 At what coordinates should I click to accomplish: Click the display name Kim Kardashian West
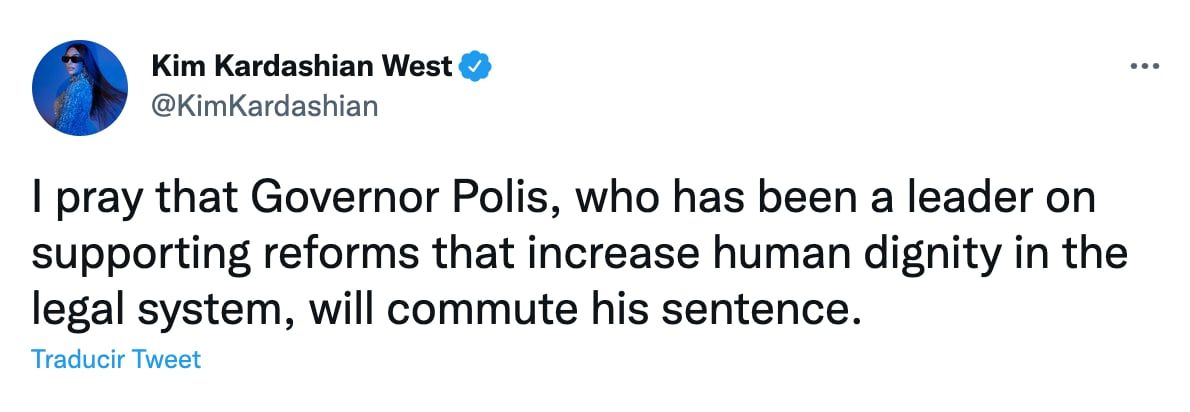tap(301, 67)
